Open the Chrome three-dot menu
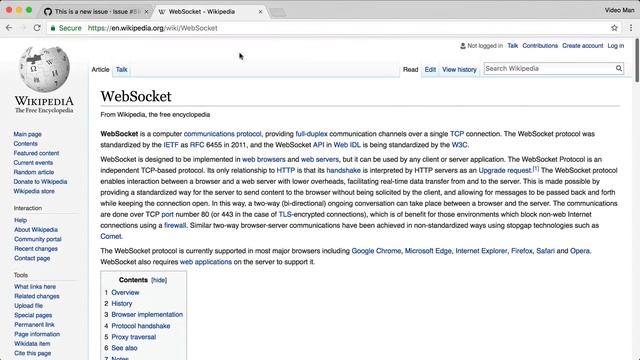640x360 pixels. (631, 28)
